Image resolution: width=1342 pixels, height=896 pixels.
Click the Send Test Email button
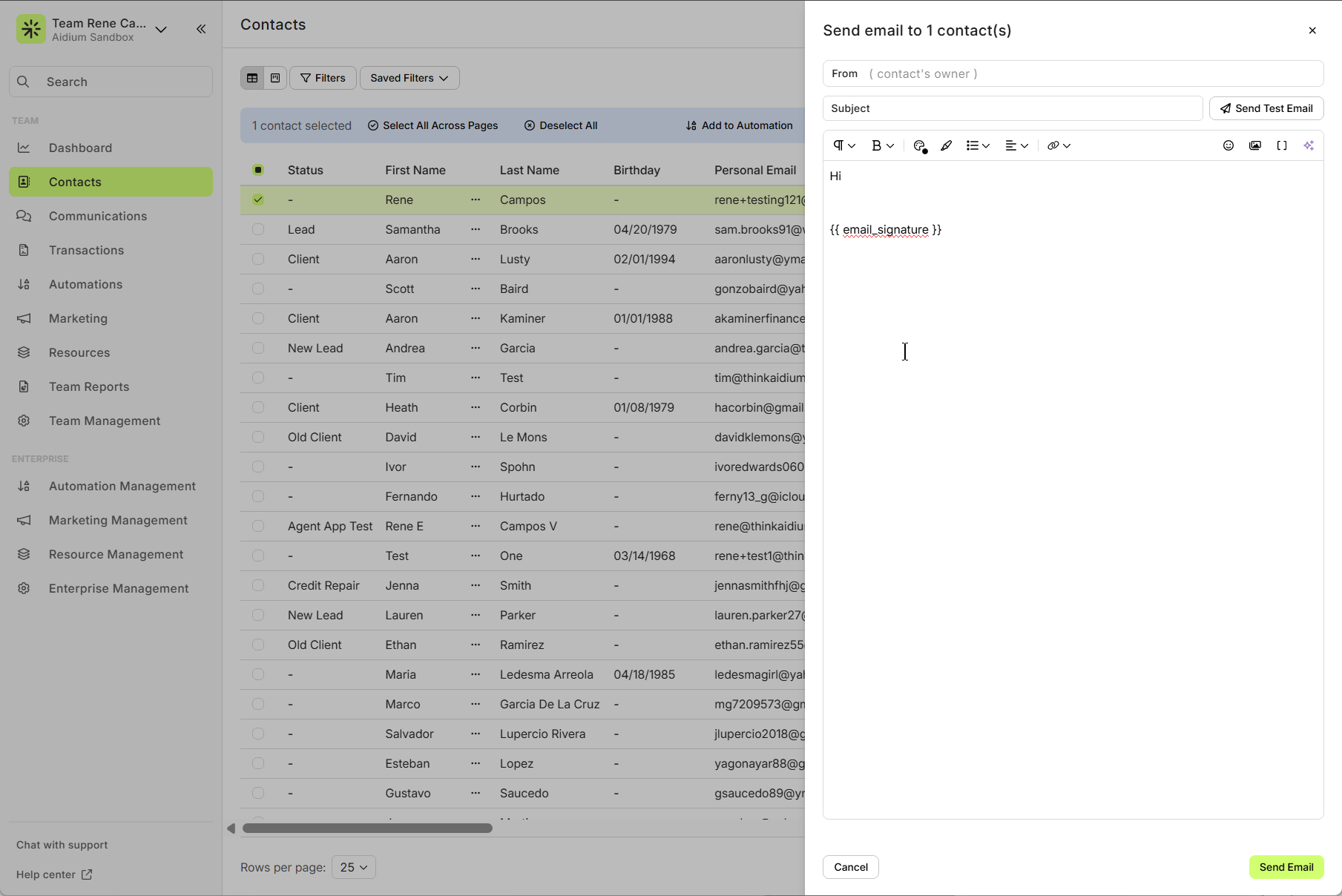coord(1266,108)
